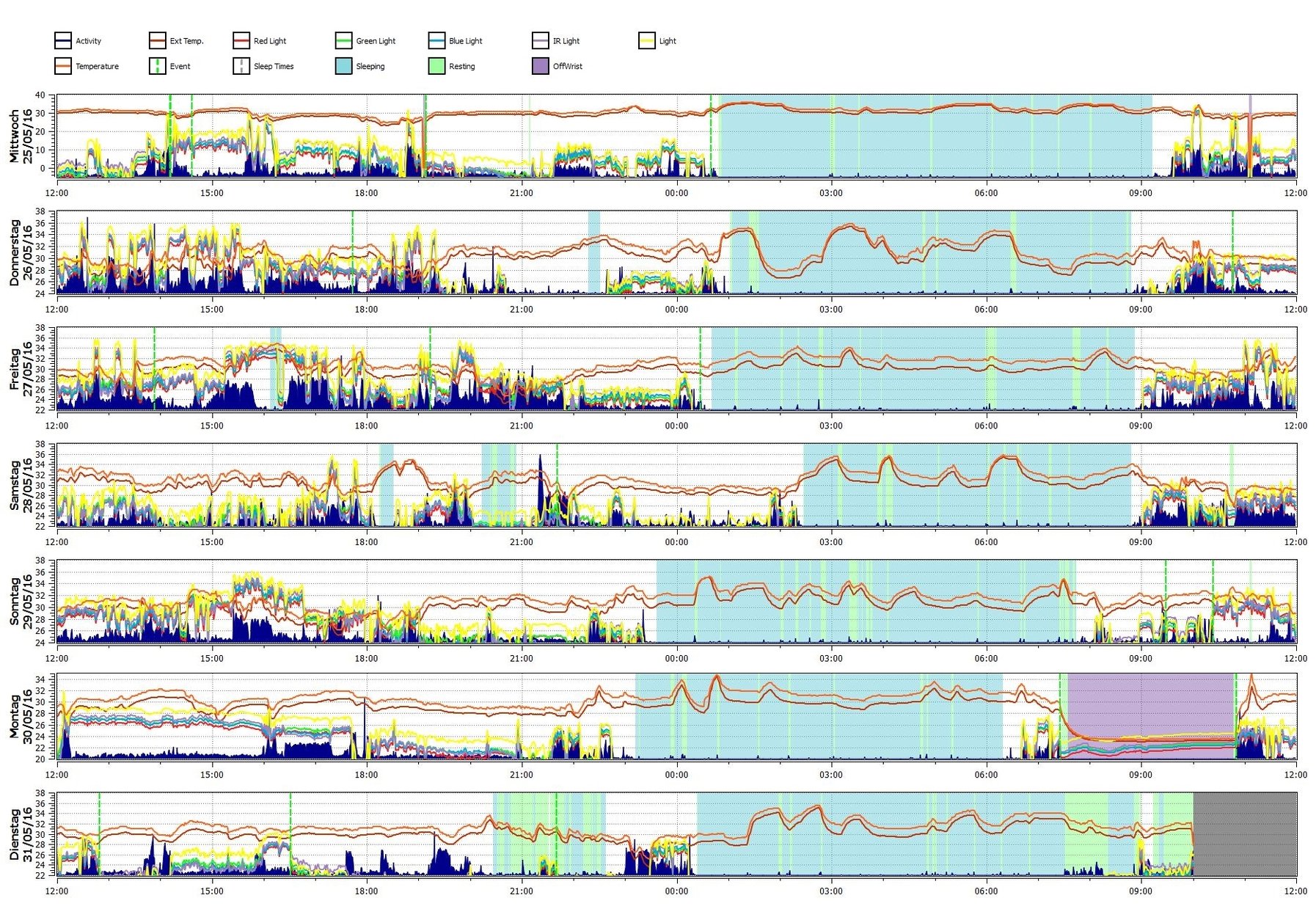The image size is (1316, 909).
Task: Click the Samstag 28/05/16 day label
Action: click(21, 485)
